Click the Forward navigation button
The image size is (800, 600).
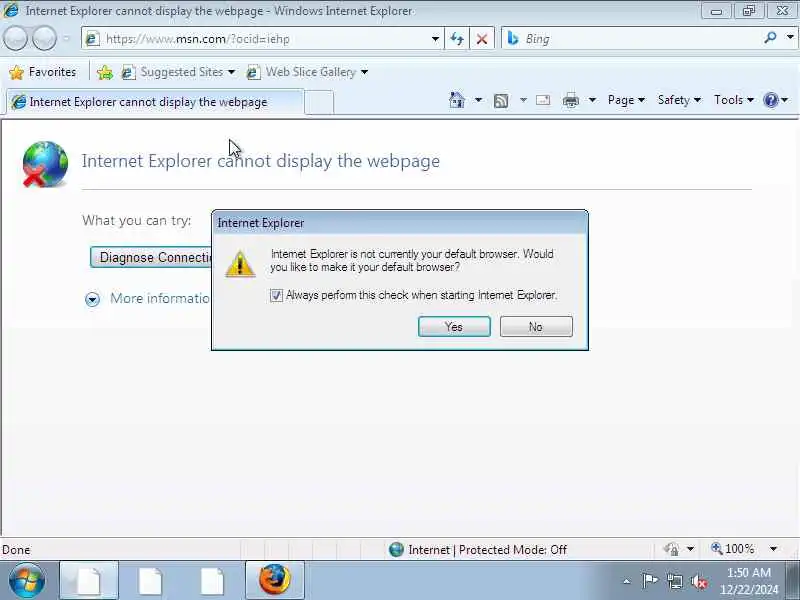pos(44,39)
